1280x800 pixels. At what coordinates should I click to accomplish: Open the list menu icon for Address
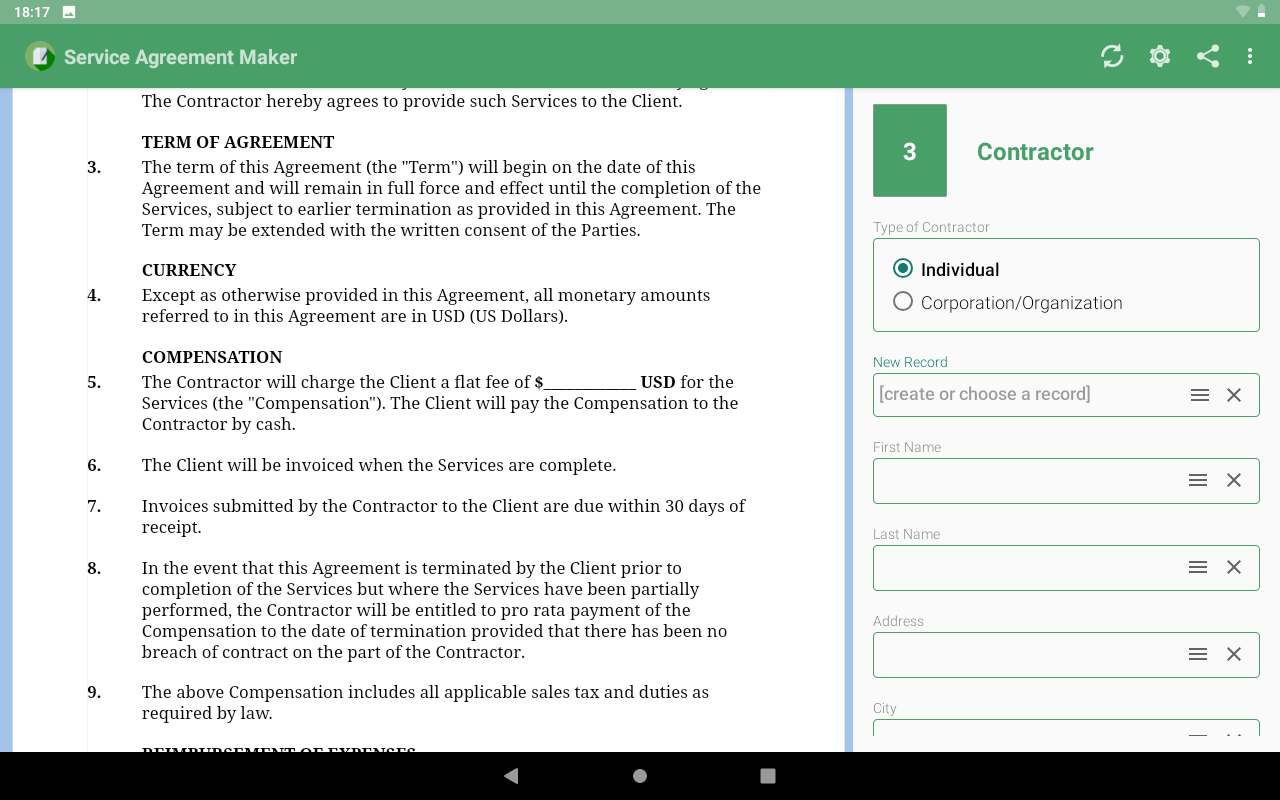[1198, 654]
